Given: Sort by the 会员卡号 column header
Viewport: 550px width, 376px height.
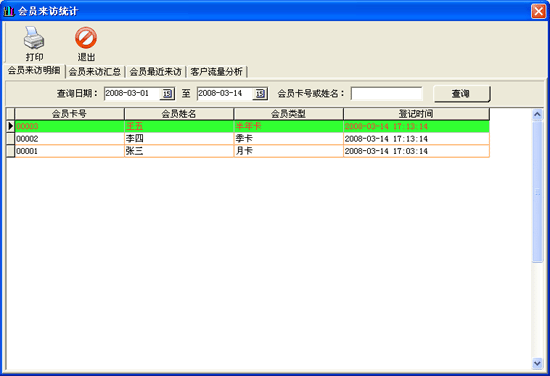Looking at the screenshot, I should (69, 114).
